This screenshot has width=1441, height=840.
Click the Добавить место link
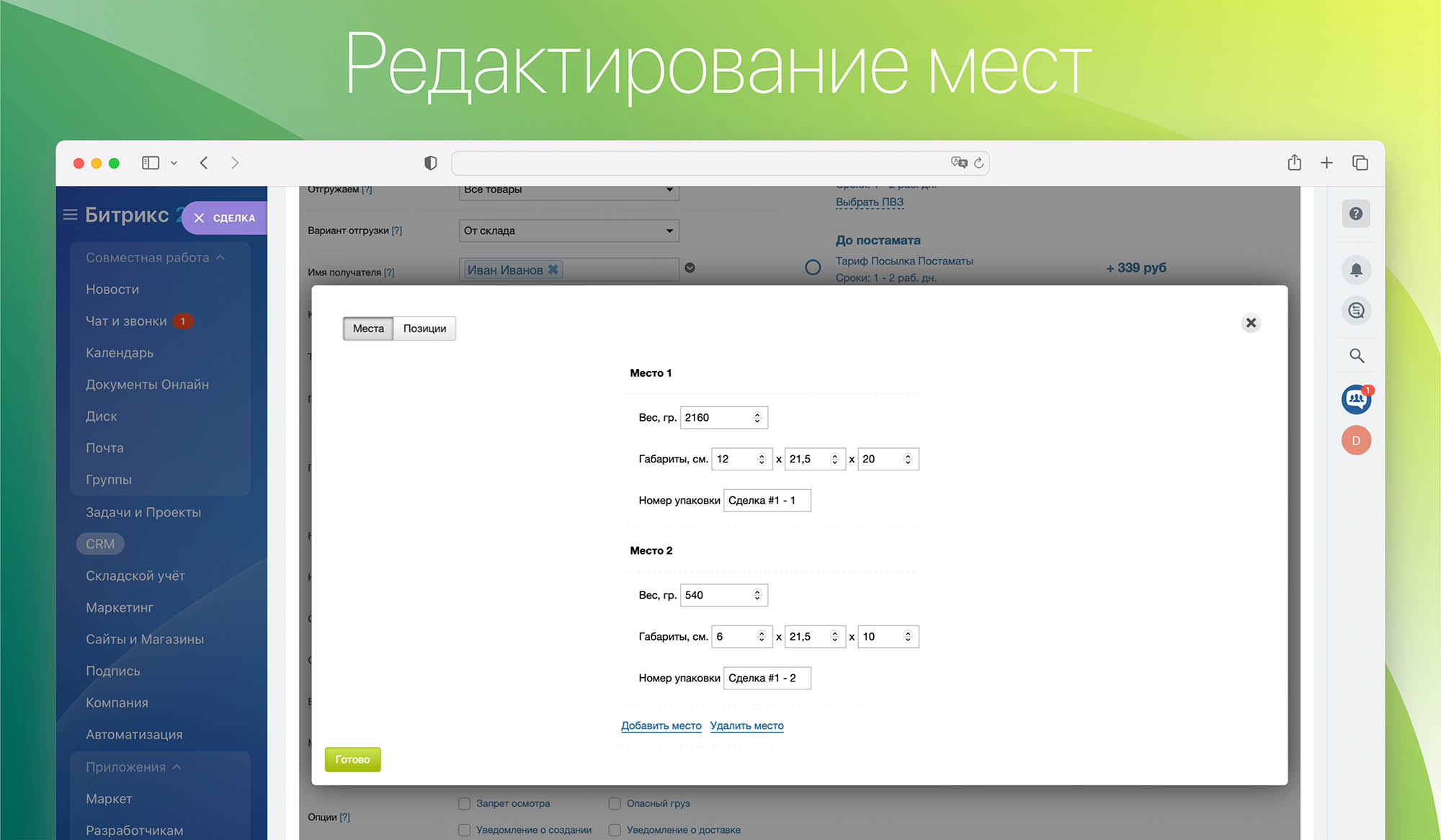coord(661,726)
